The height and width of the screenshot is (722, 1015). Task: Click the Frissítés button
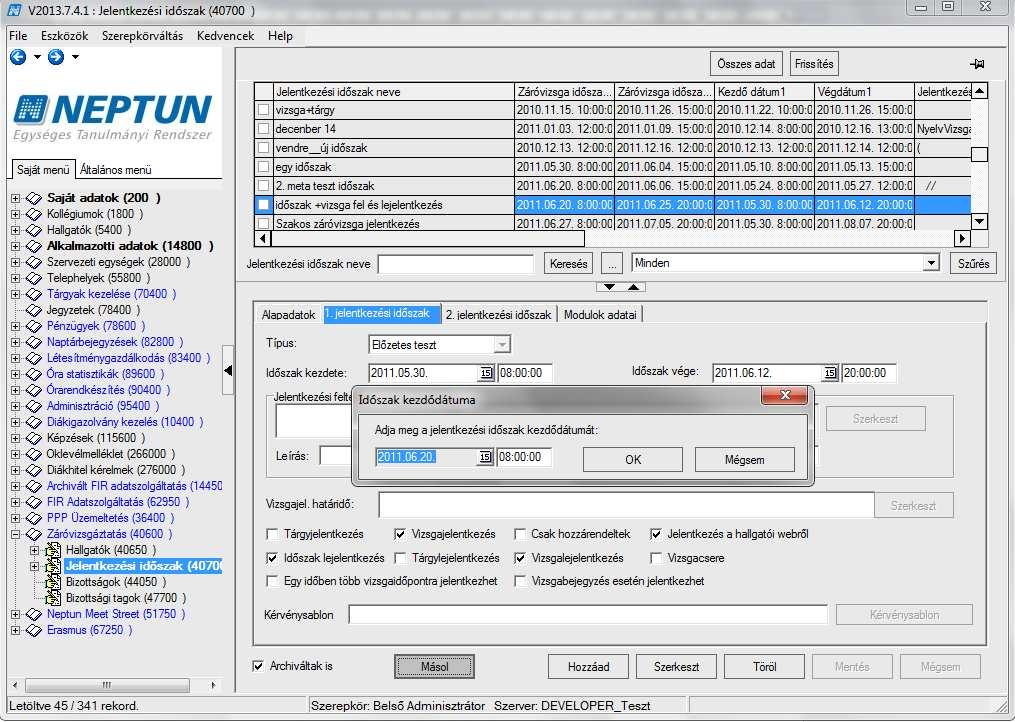coord(814,64)
